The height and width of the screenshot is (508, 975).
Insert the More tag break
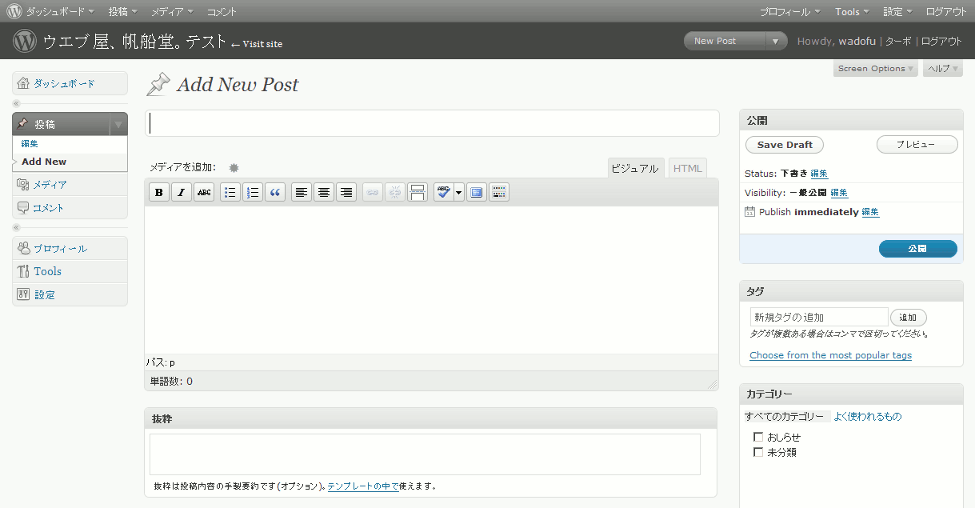tap(417, 192)
